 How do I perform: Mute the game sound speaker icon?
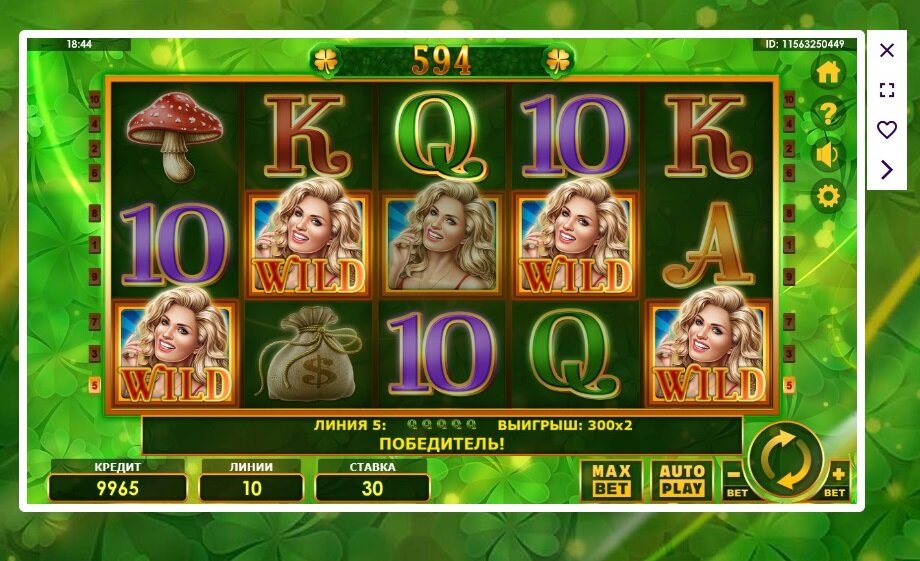pyautogui.click(x=828, y=155)
